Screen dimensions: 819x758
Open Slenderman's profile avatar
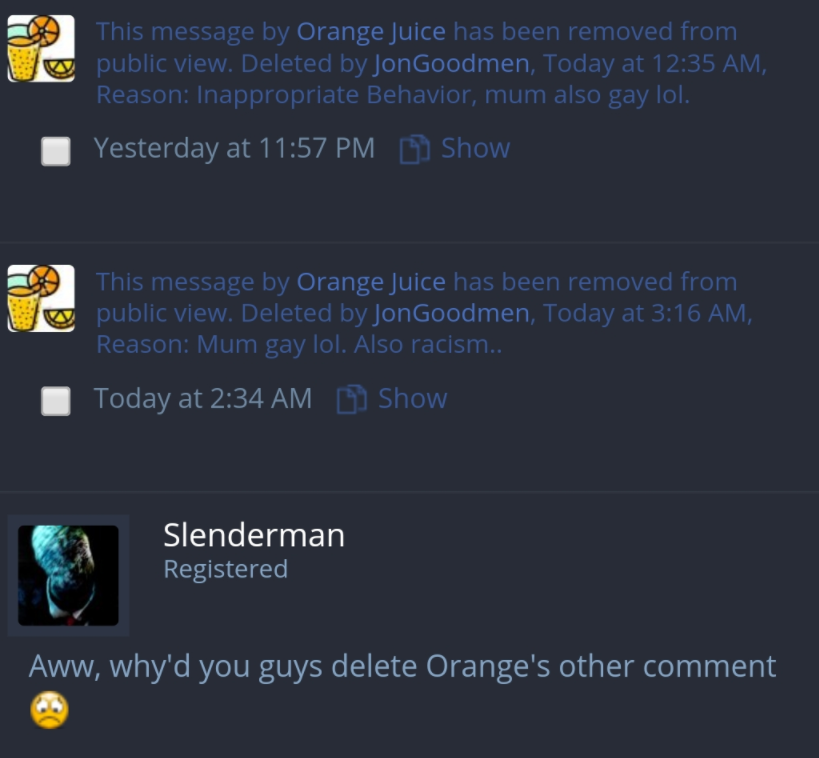click(x=68, y=575)
